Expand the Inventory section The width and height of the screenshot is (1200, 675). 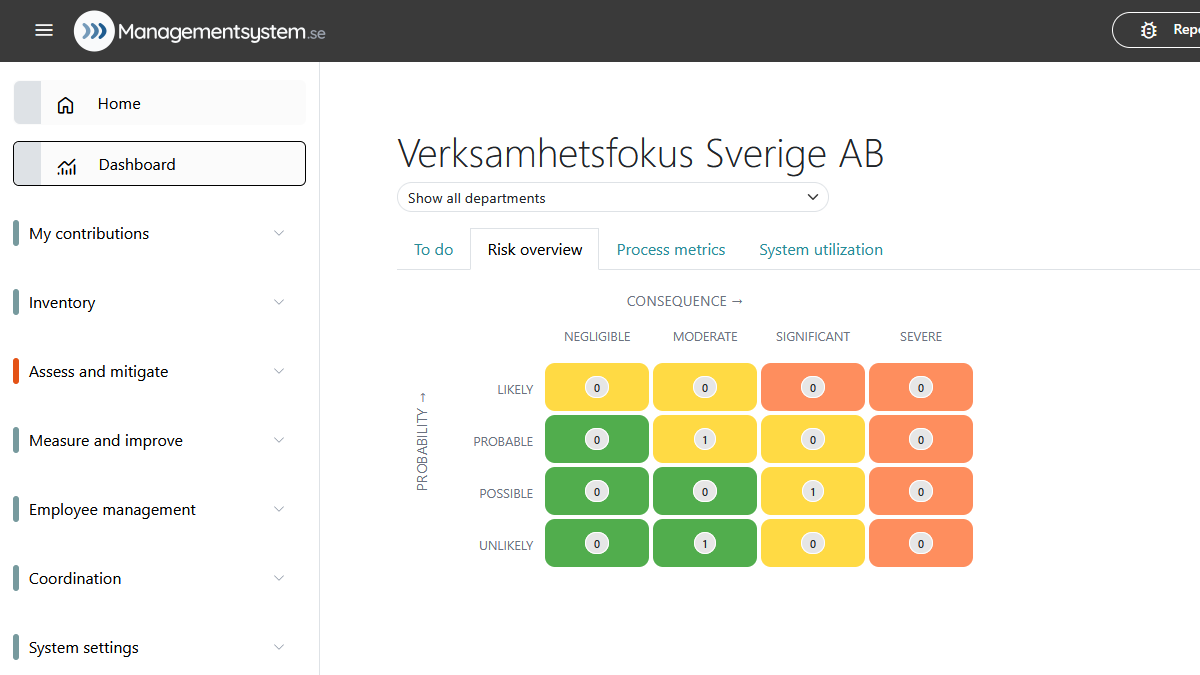(279, 302)
